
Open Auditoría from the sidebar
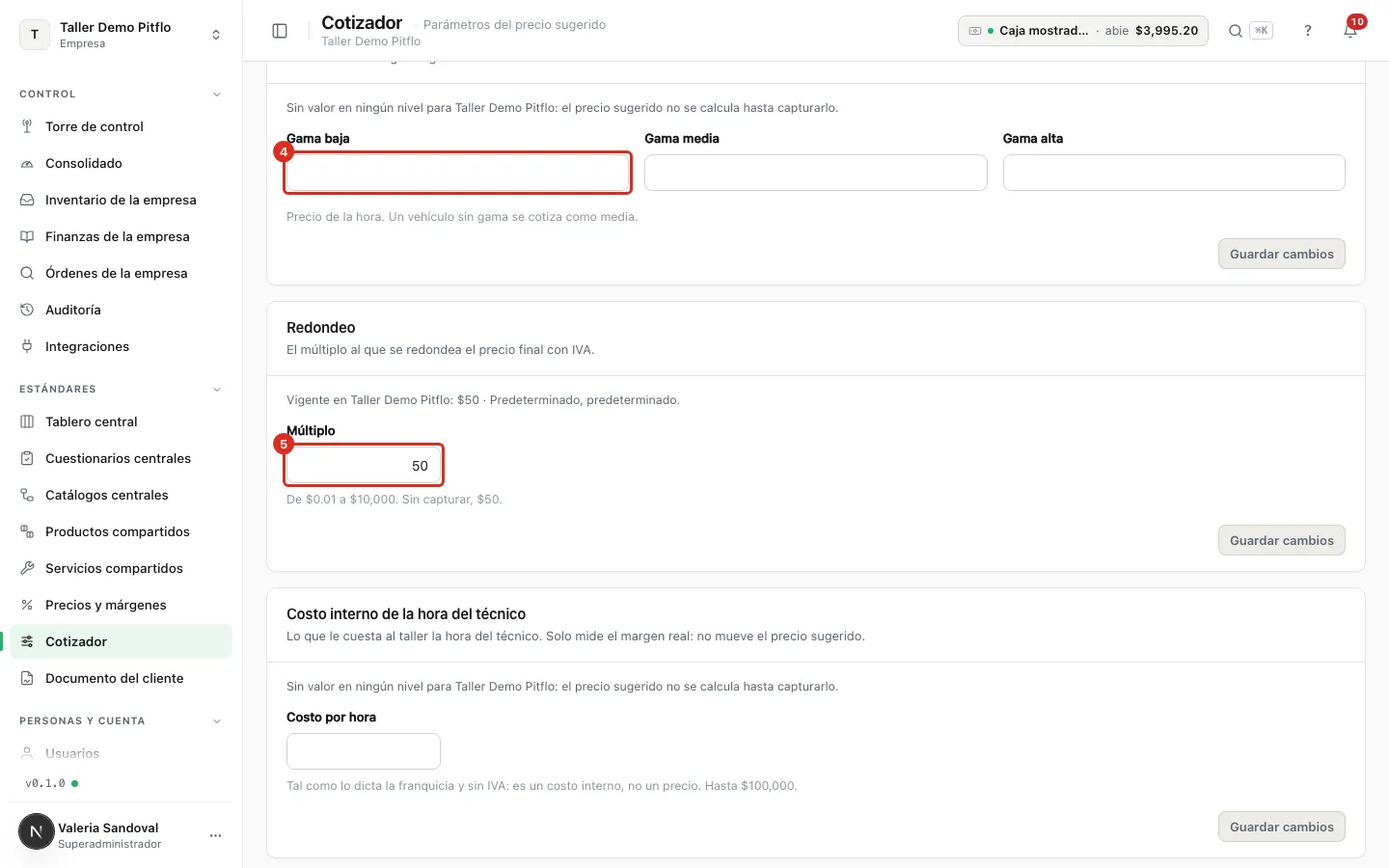point(121,310)
